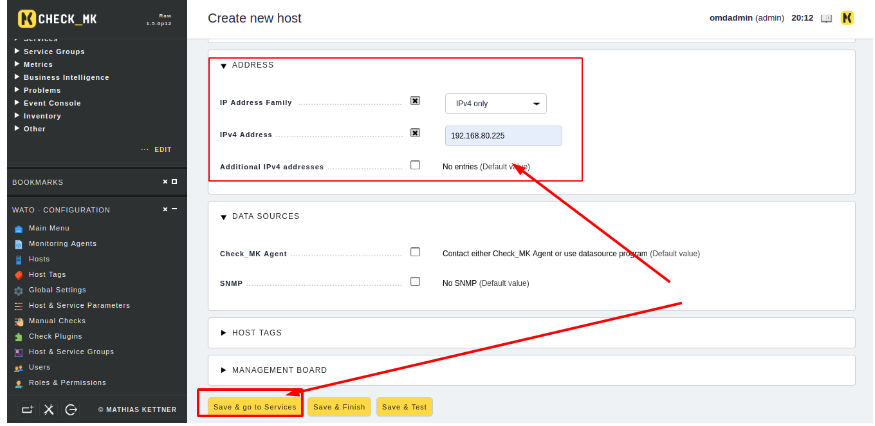This screenshot has width=875, height=426.
Task: Click the Check_MK logo in sidebar
Action: tap(57, 19)
